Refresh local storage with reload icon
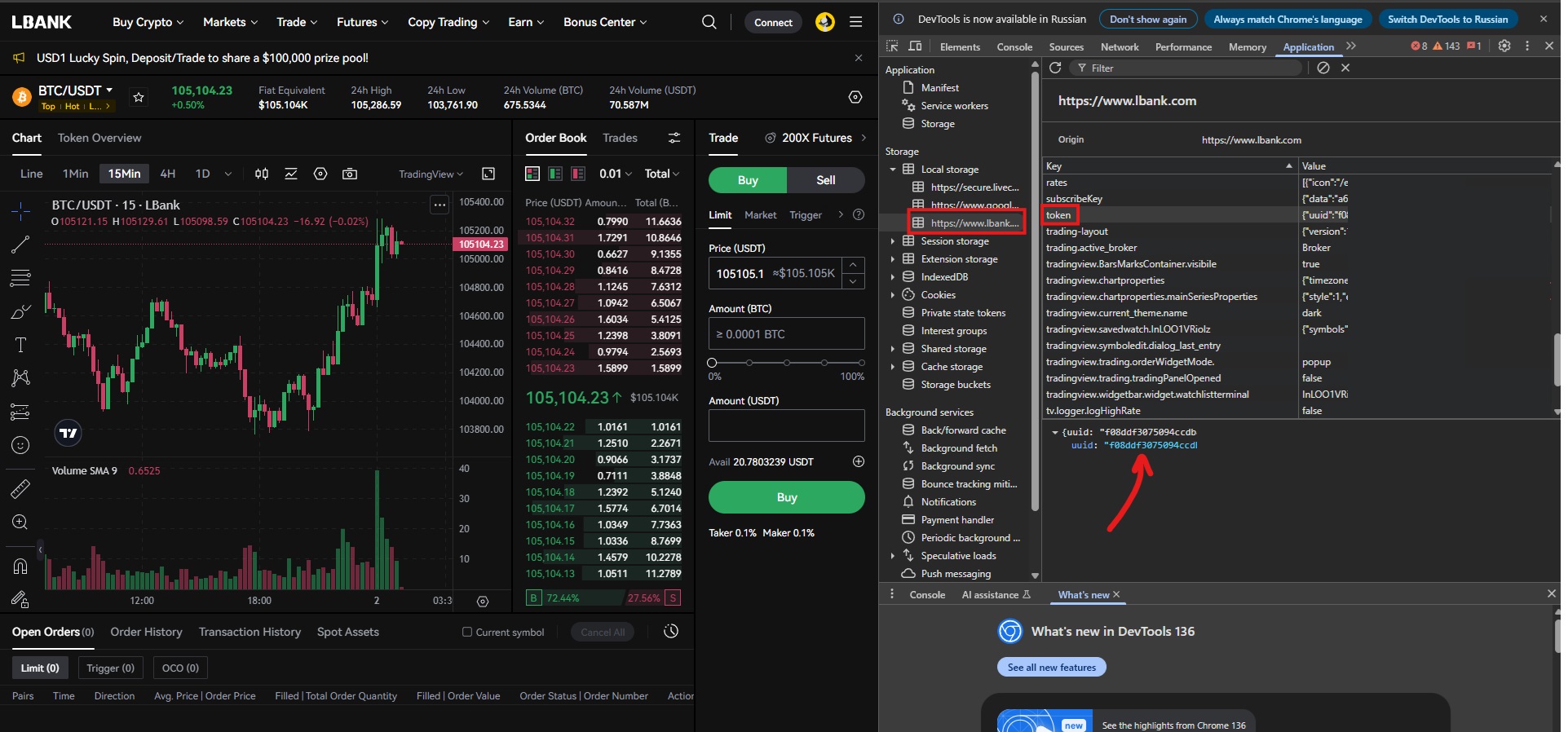 point(1055,68)
